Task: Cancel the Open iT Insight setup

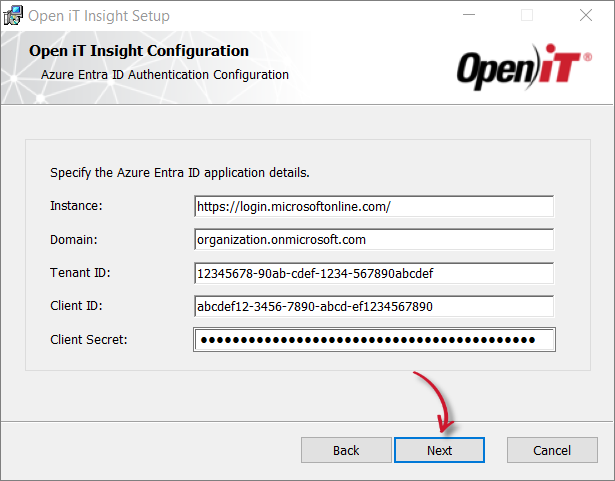Action: 552,450
